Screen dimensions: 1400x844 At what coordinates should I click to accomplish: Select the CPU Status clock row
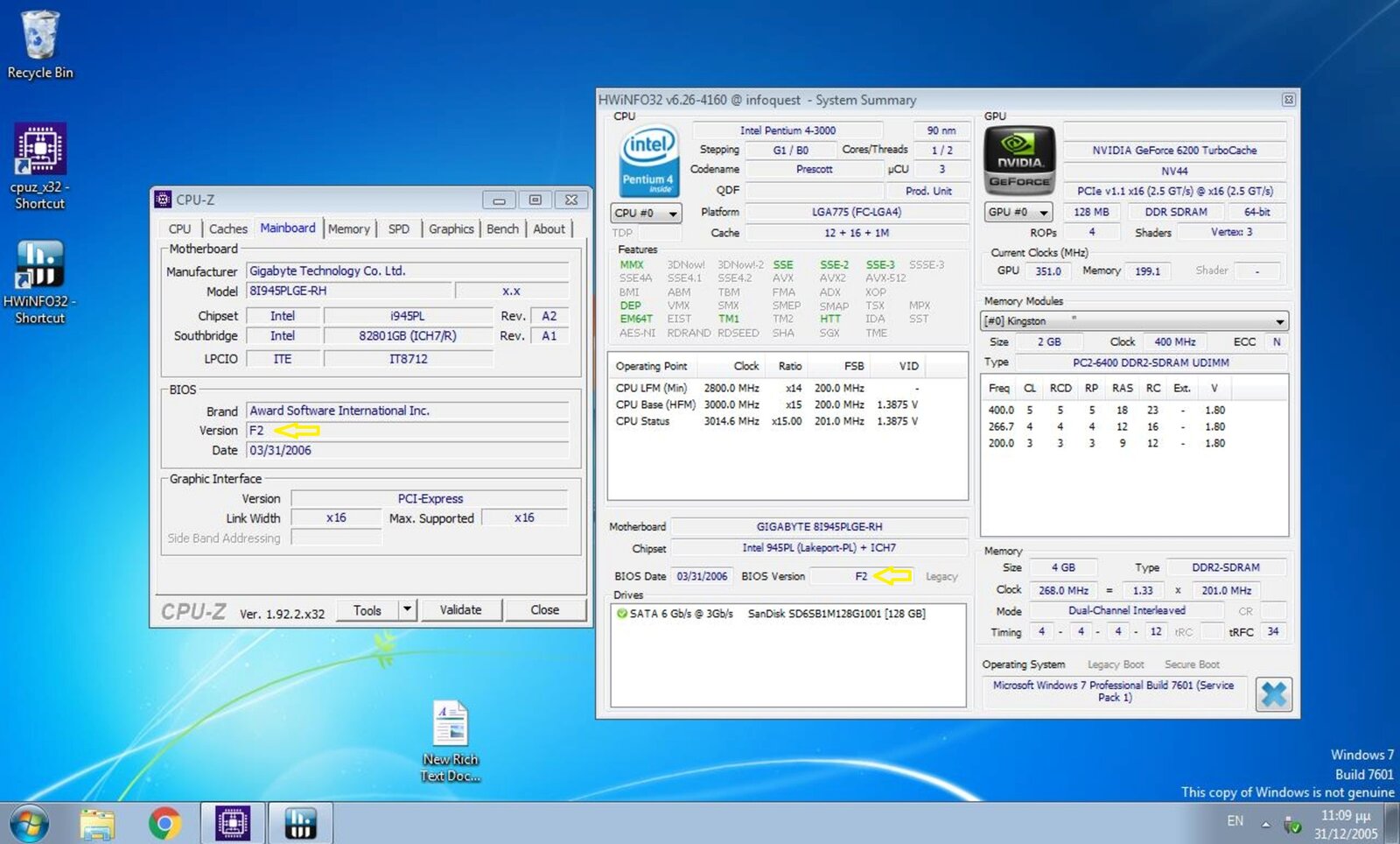click(x=787, y=421)
